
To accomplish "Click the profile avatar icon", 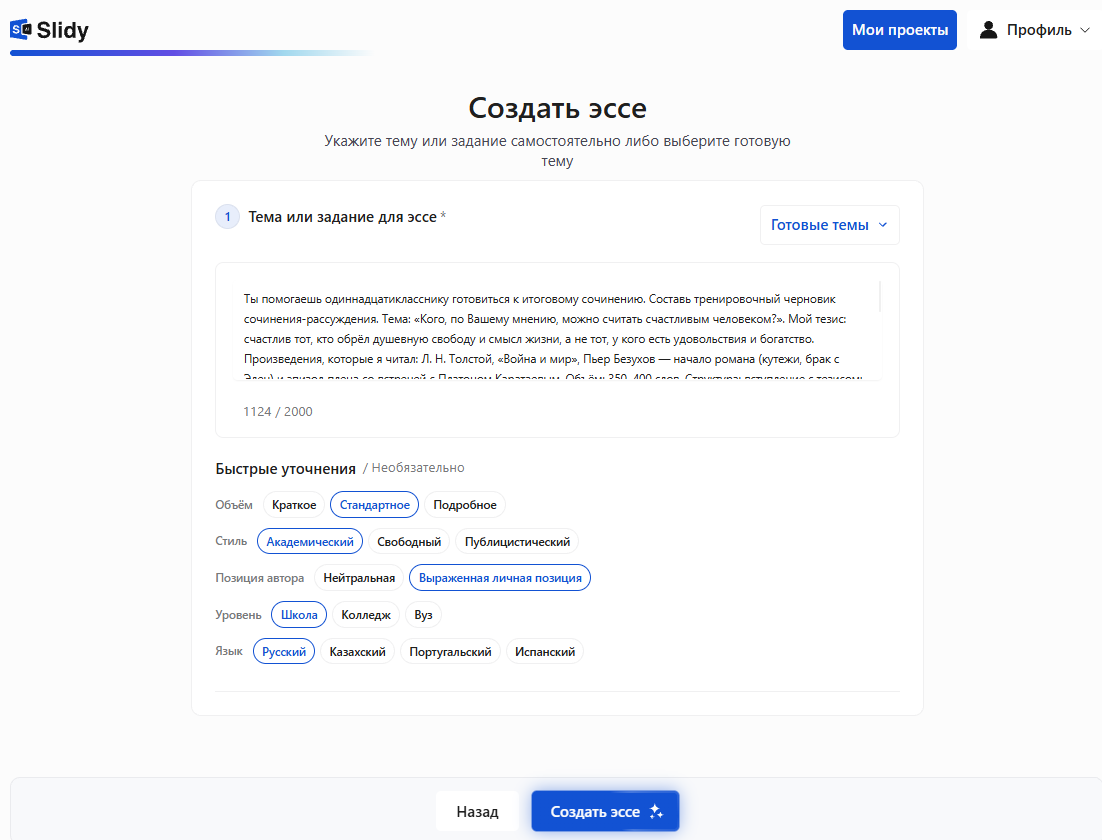I will (x=988, y=30).
